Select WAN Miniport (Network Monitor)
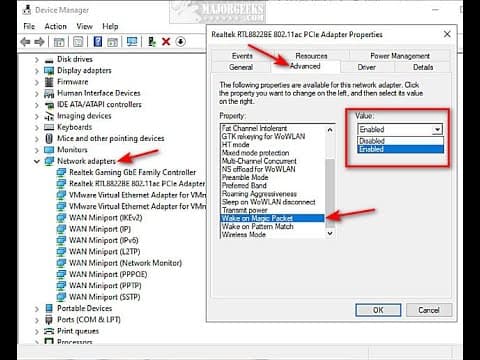Viewport: 480px width, 360px height. pyautogui.click(x=125, y=263)
